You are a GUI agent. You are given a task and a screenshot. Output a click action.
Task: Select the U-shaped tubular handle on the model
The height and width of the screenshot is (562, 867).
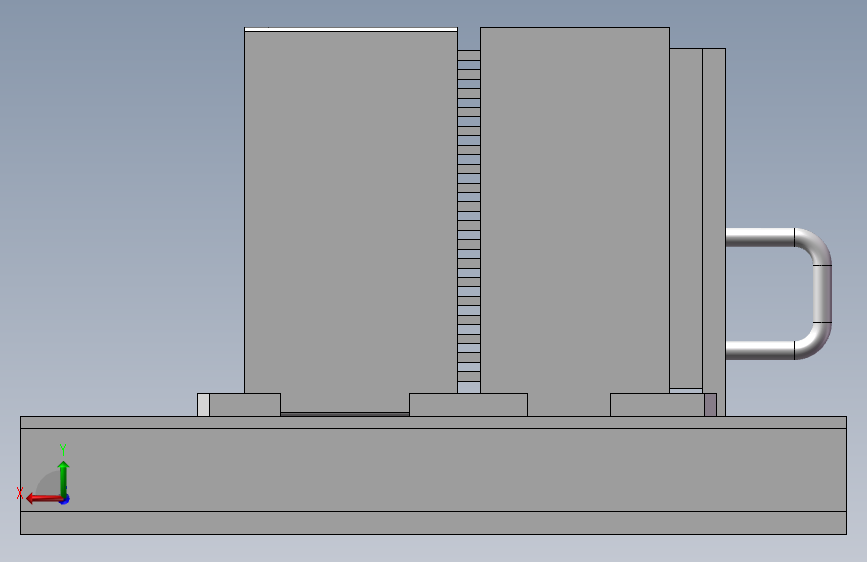(779, 293)
